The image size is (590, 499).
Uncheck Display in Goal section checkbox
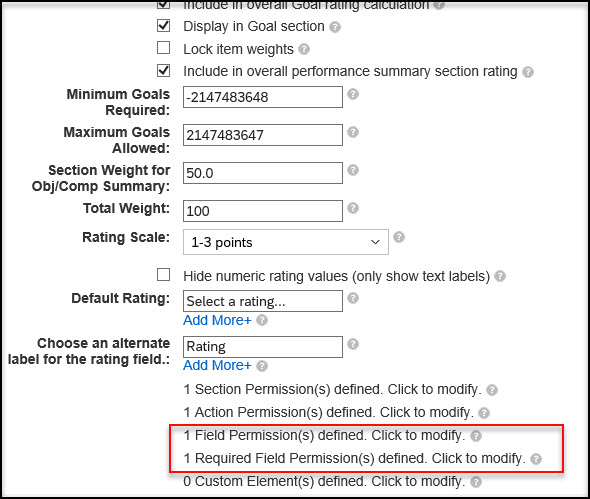point(163,26)
